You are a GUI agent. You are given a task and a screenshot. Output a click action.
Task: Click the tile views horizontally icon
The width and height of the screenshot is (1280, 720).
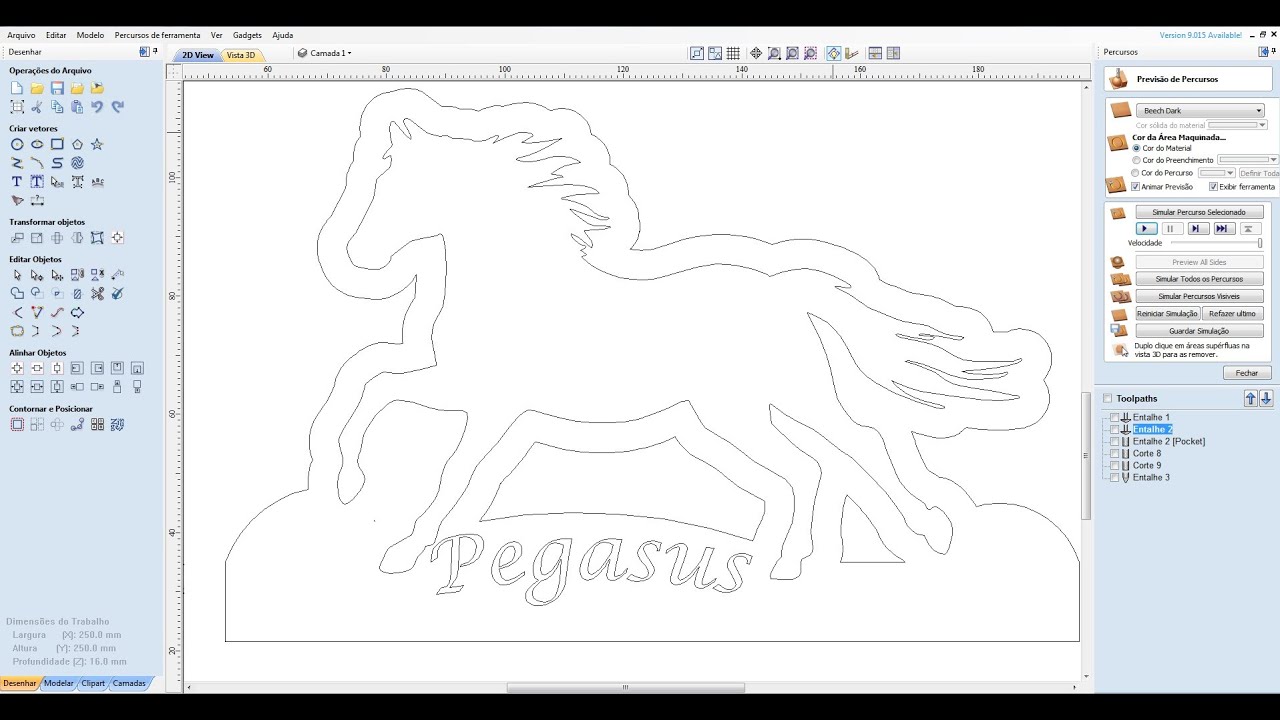pos(875,54)
